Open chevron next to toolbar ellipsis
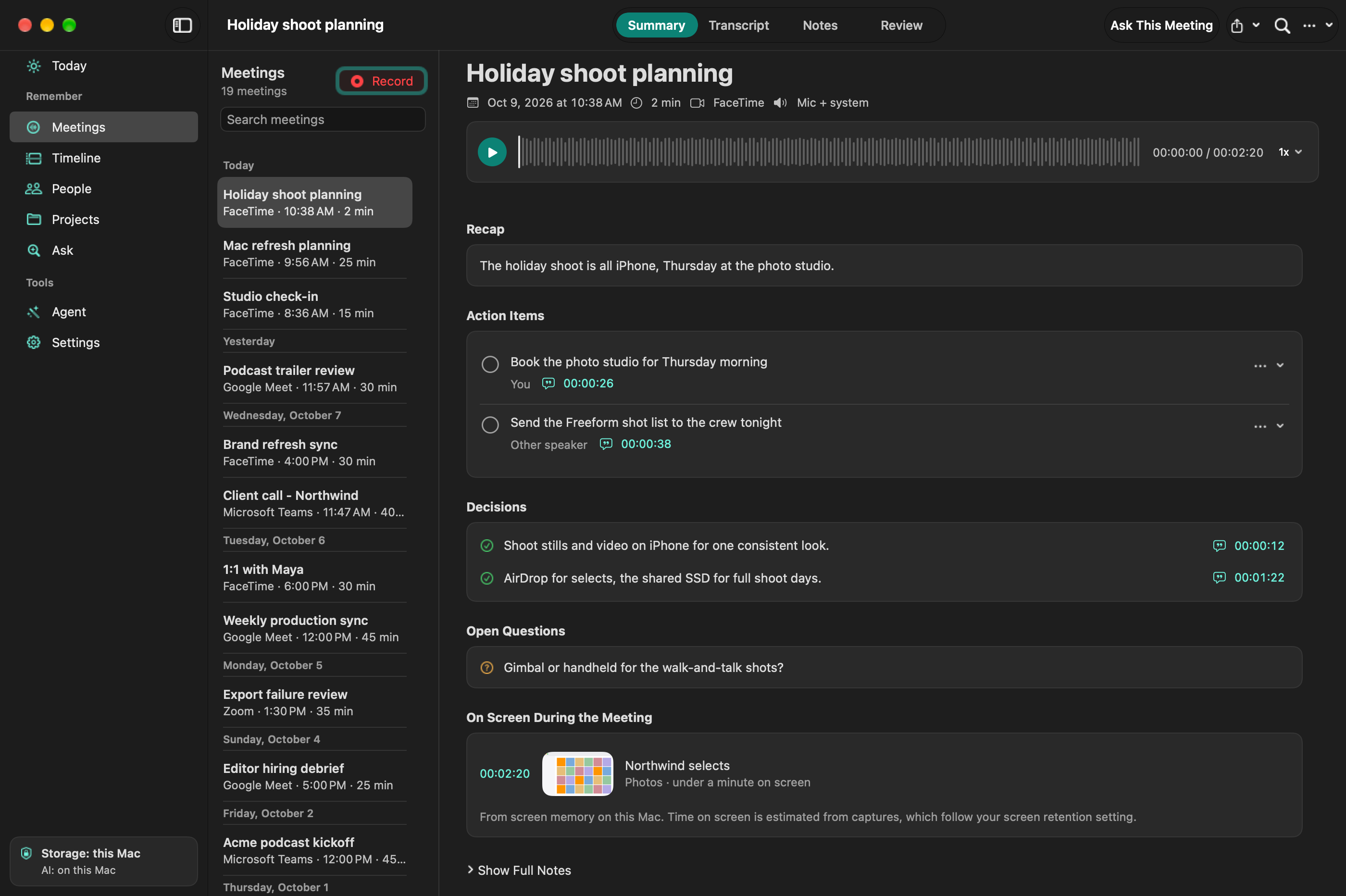 [1329, 25]
